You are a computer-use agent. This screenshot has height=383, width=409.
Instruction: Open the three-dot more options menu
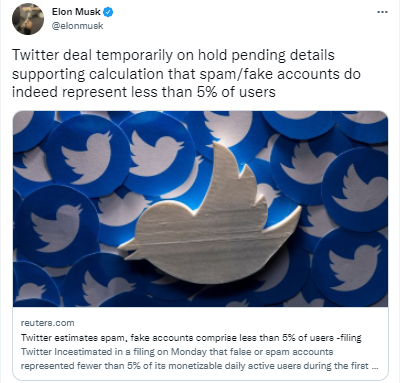pos(382,12)
